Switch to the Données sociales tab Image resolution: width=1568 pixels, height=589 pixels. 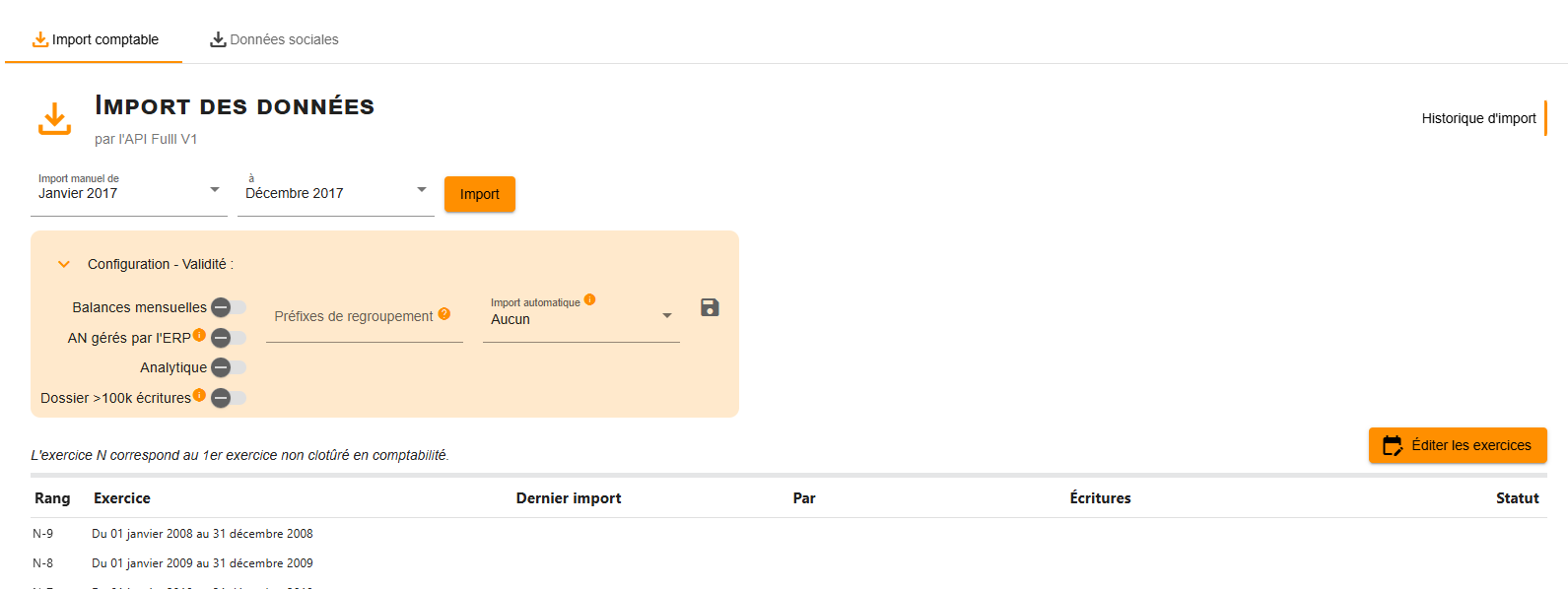274,39
